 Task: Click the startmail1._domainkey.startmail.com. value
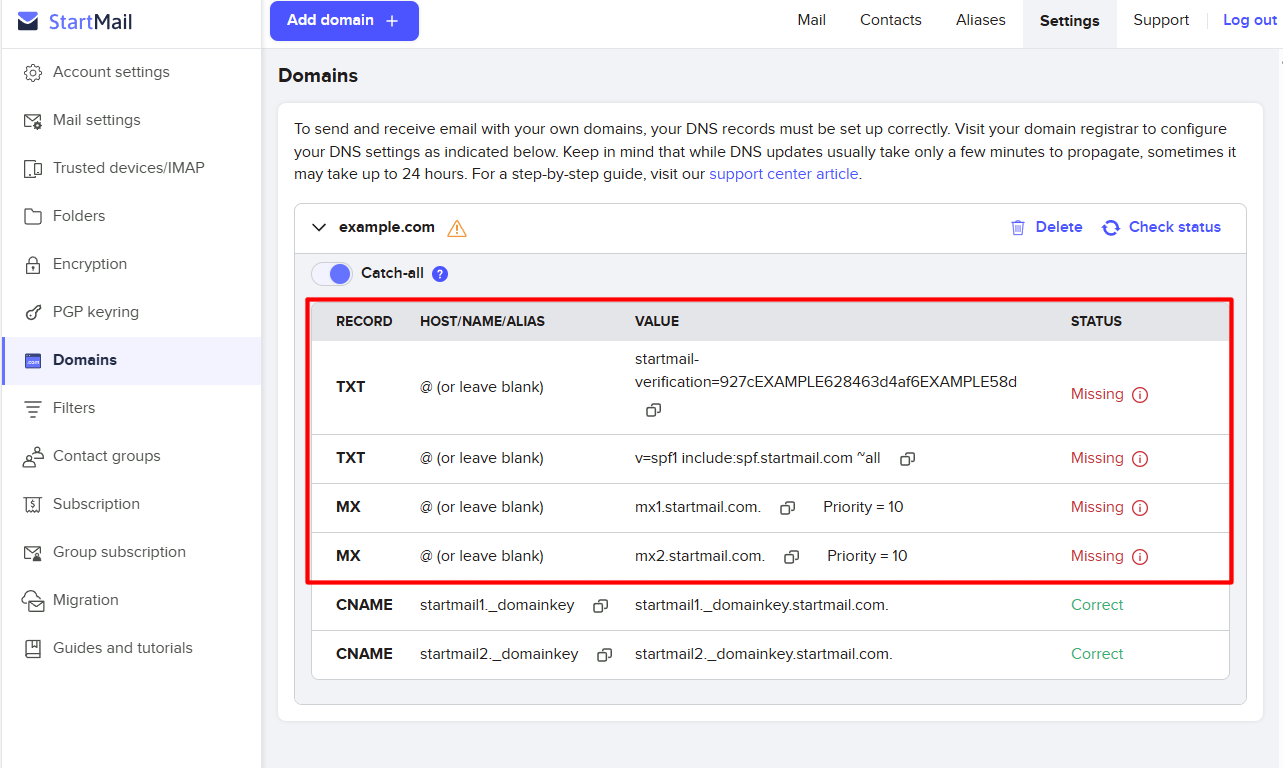point(761,605)
